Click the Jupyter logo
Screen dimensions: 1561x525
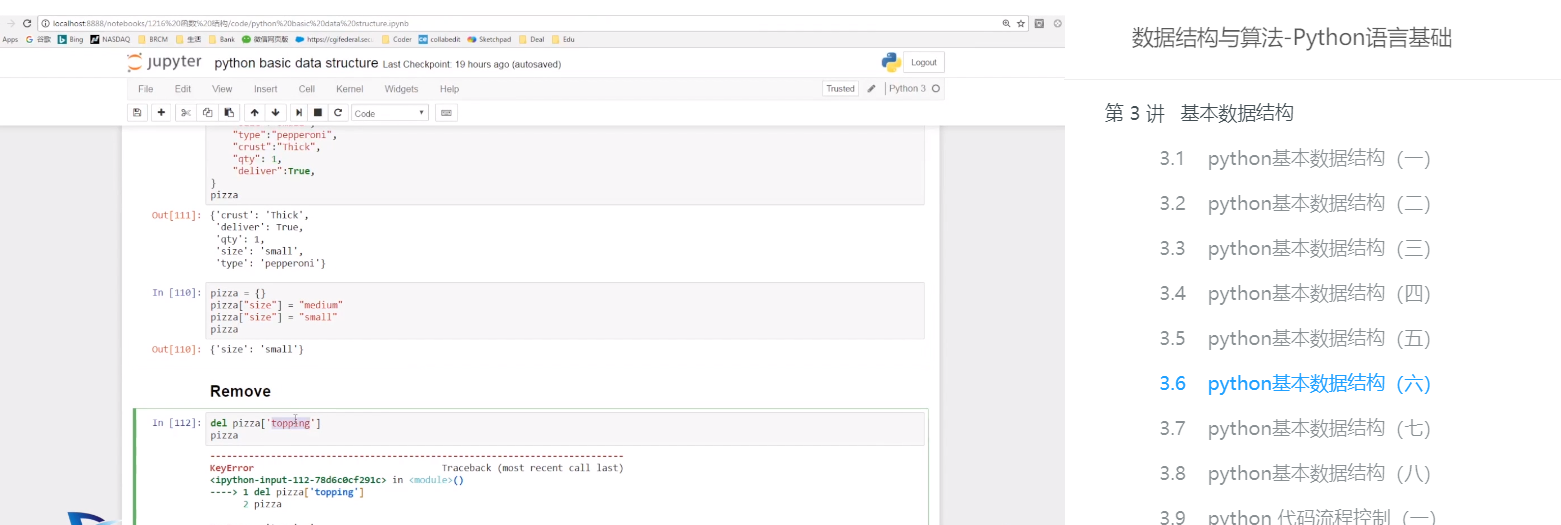(165, 63)
